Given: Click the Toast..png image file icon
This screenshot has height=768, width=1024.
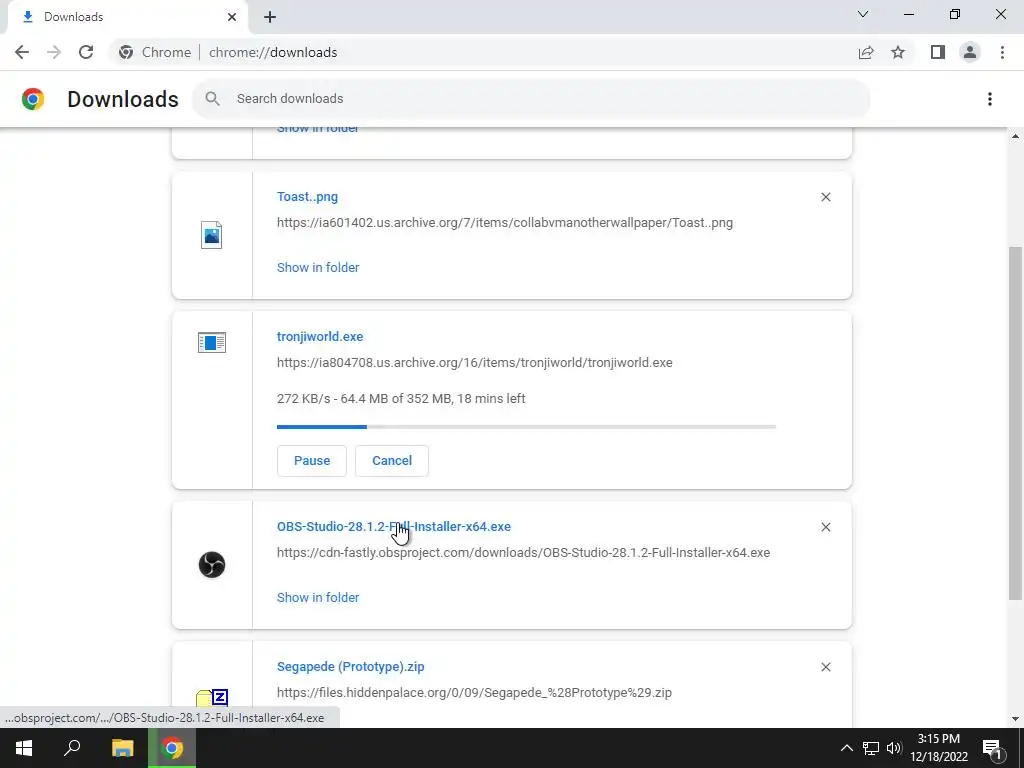Looking at the screenshot, I should [x=212, y=235].
